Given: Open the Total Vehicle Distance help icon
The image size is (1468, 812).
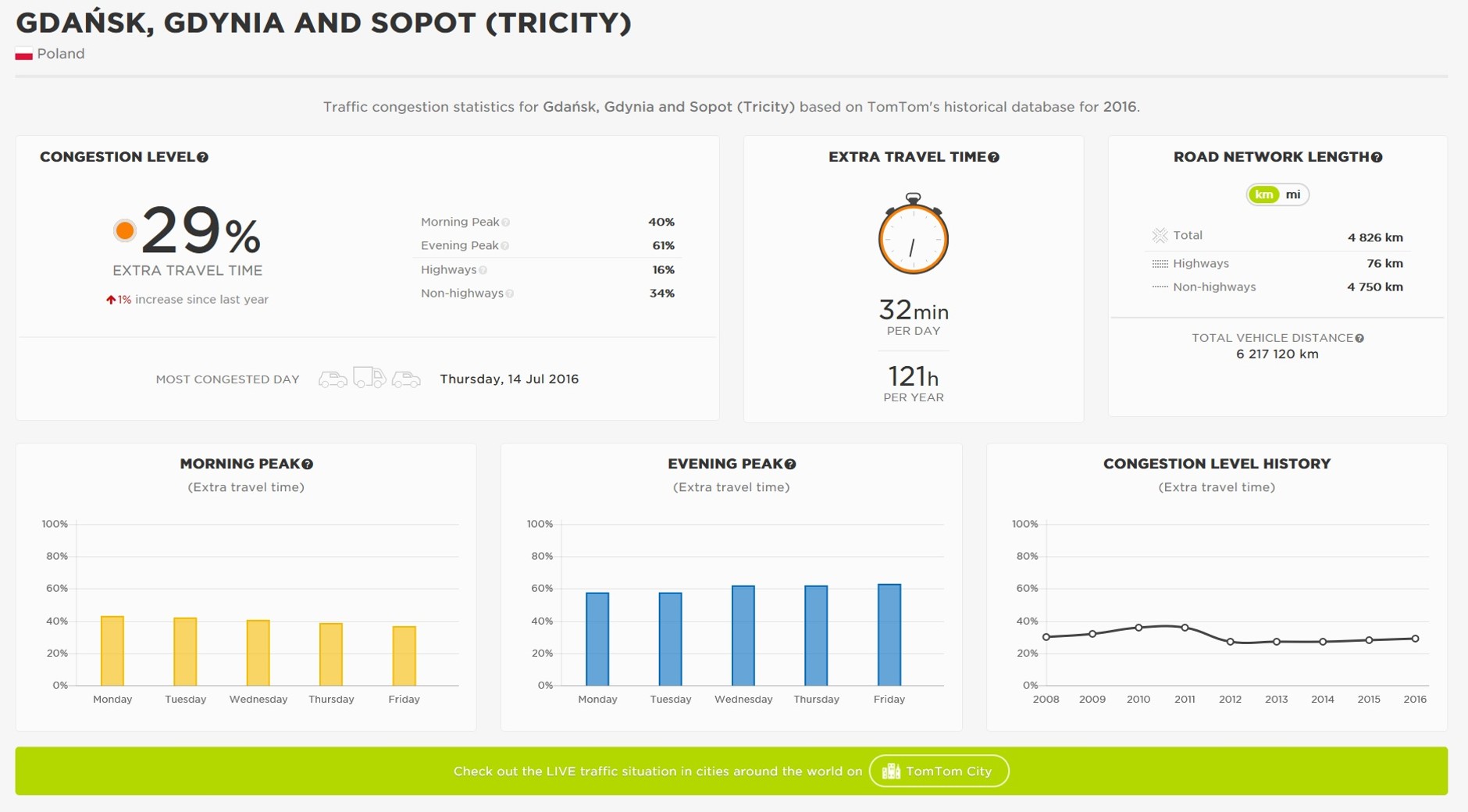Looking at the screenshot, I should click(1359, 339).
